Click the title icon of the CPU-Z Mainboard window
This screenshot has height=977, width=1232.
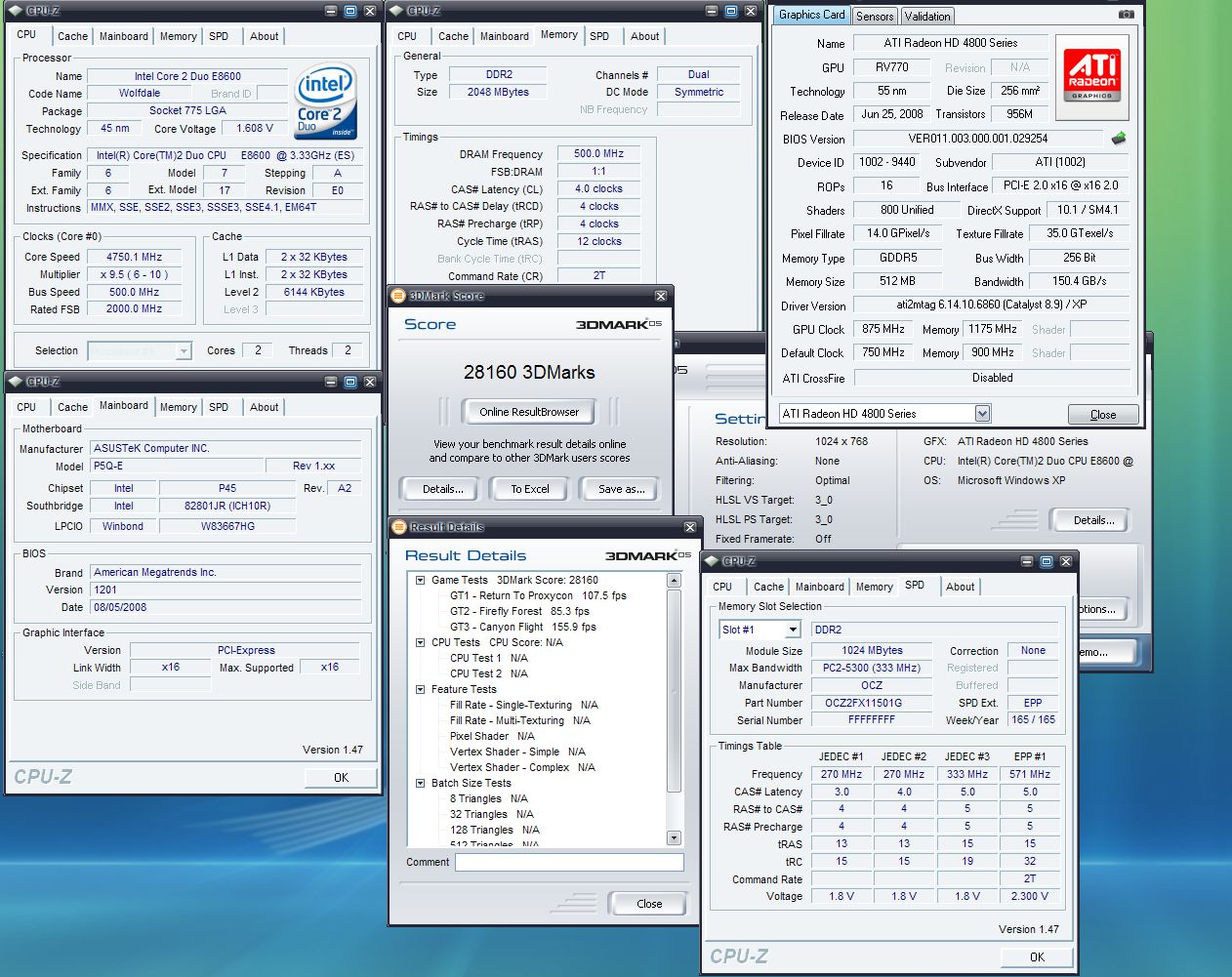[16, 382]
